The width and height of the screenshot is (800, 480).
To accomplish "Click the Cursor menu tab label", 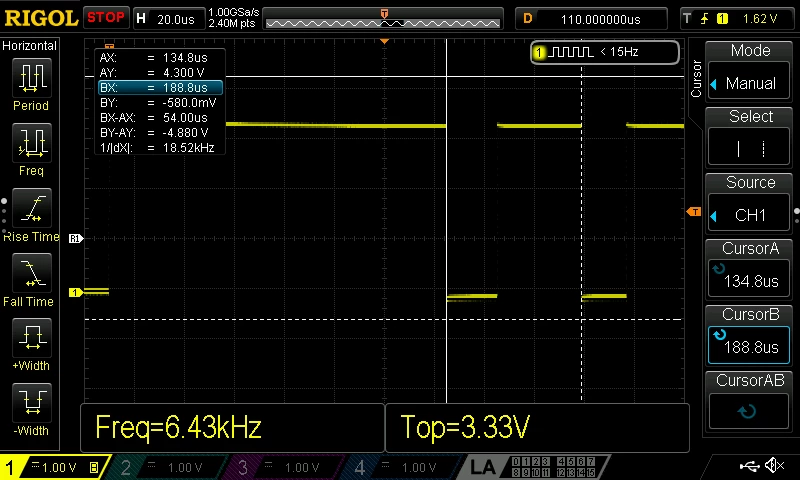I will 696,79.
